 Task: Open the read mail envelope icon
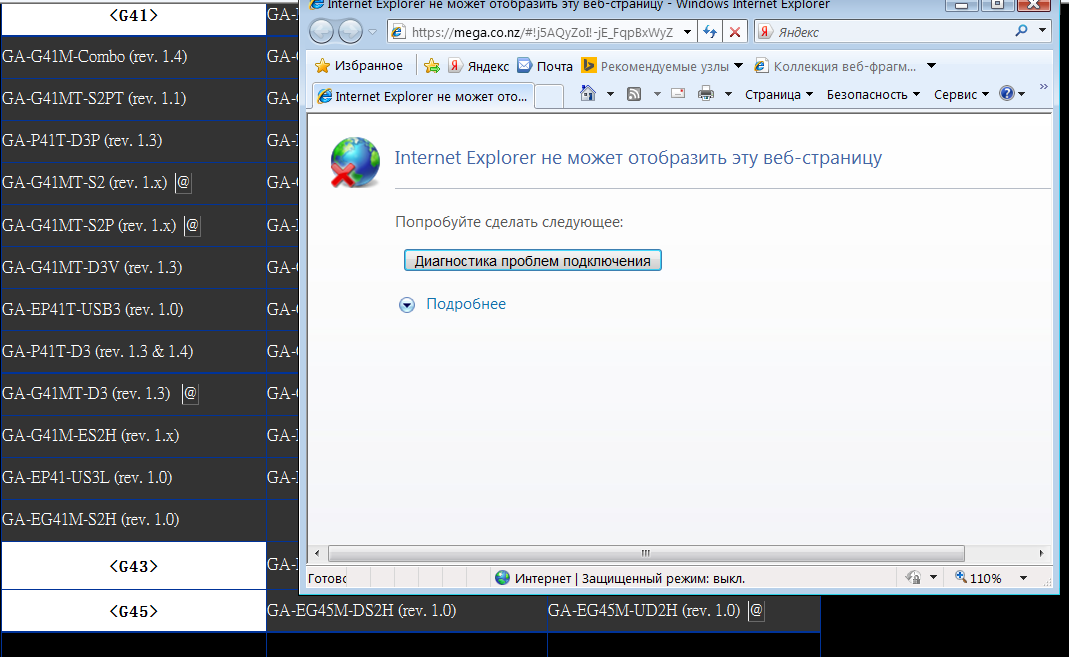[x=678, y=93]
